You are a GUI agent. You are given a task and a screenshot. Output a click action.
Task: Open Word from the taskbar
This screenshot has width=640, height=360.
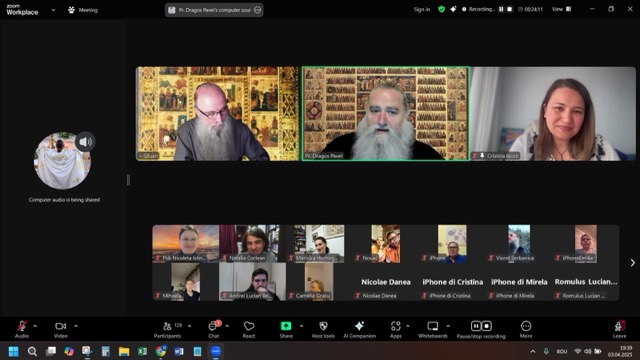179,351
